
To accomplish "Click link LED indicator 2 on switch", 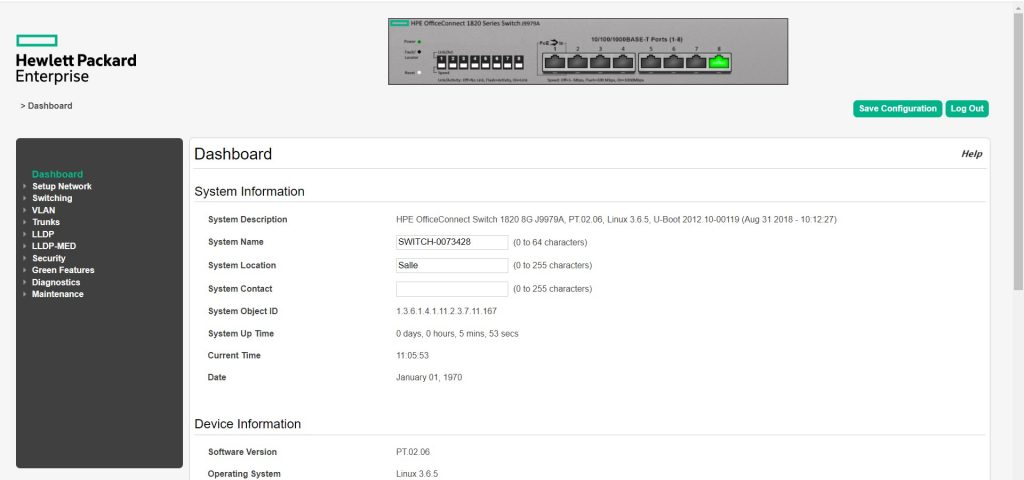I will click(453, 62).
